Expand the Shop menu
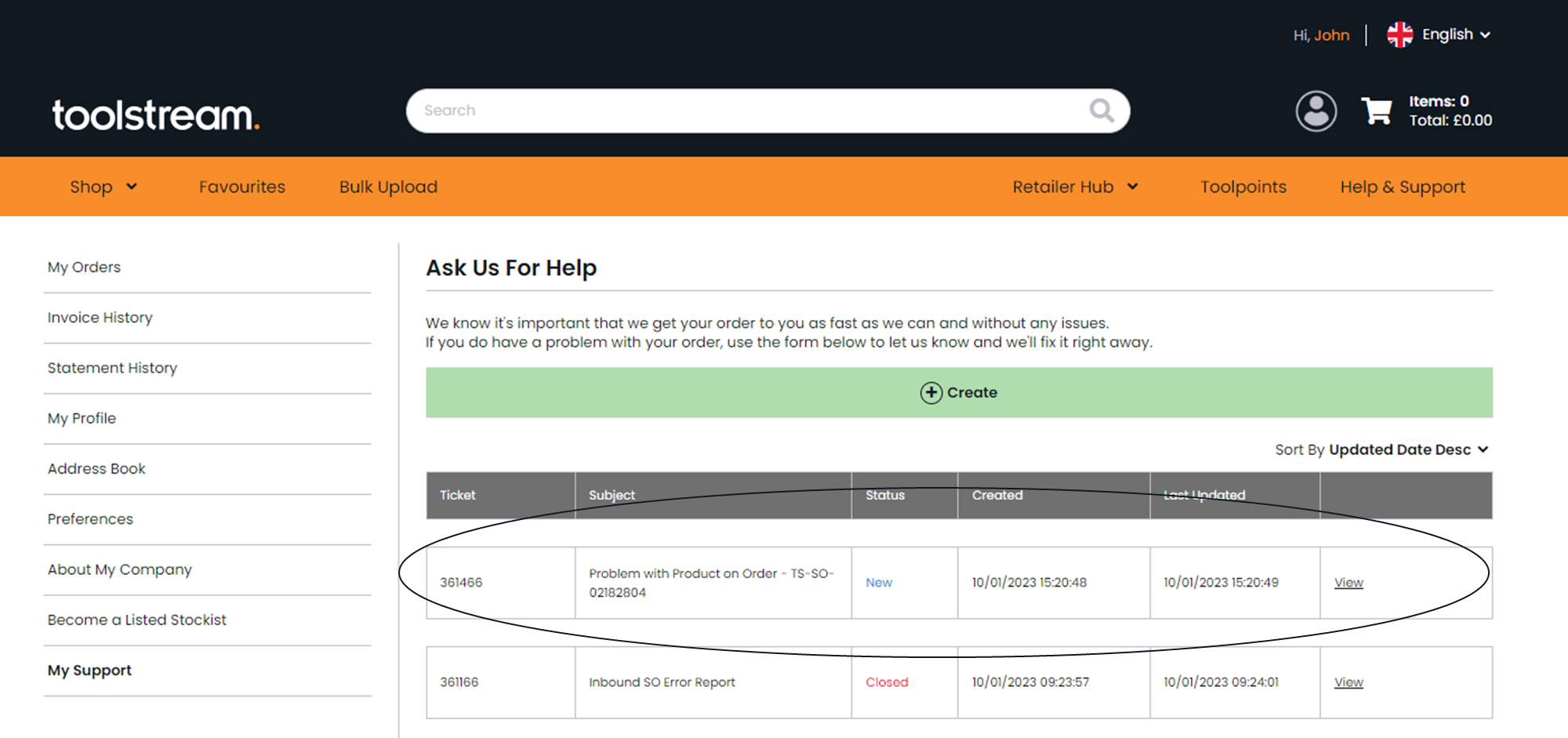The height and width of the screenshot is (738, 1568). [103, 187]
